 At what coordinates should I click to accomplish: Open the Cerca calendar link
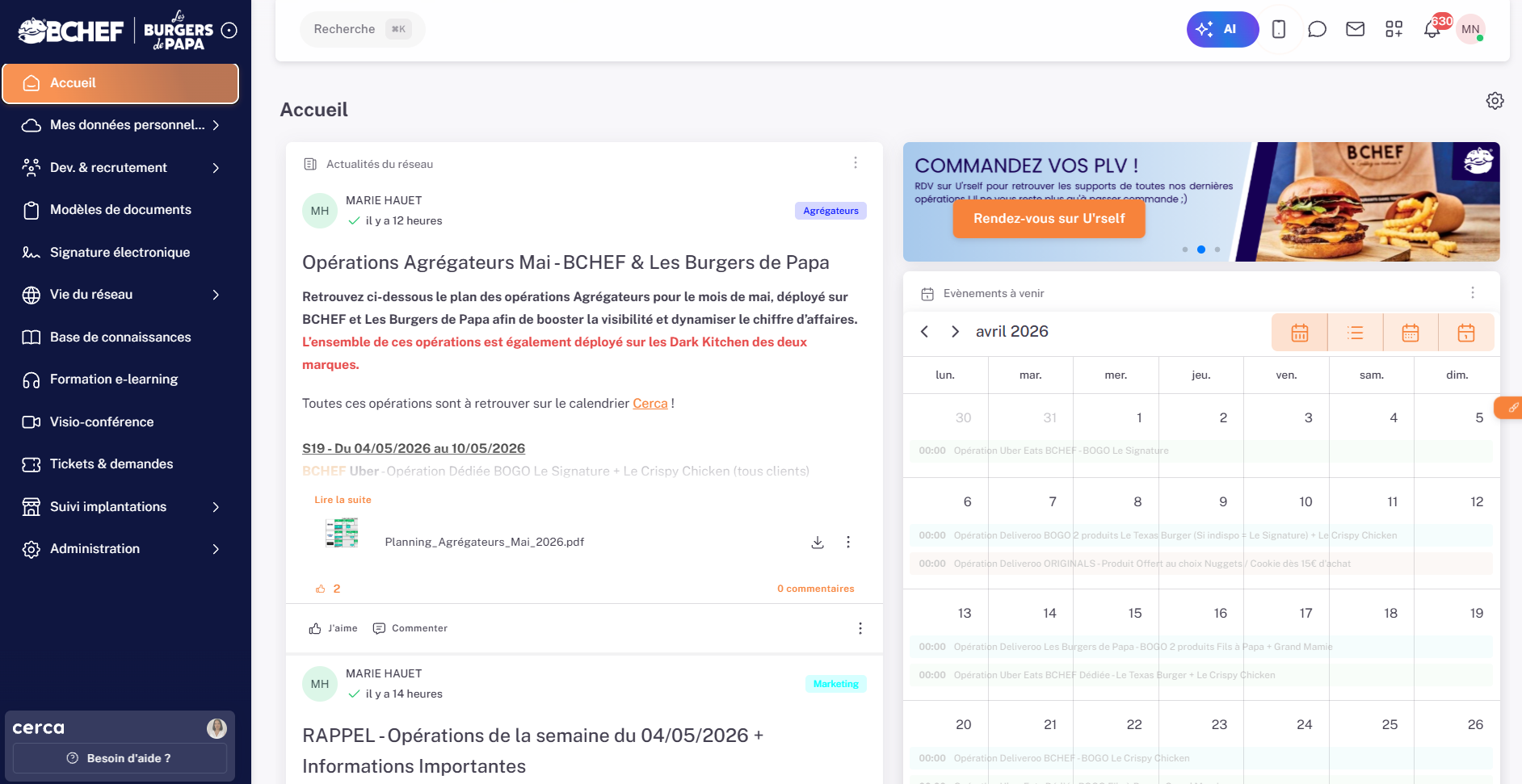tap(650, 404)
